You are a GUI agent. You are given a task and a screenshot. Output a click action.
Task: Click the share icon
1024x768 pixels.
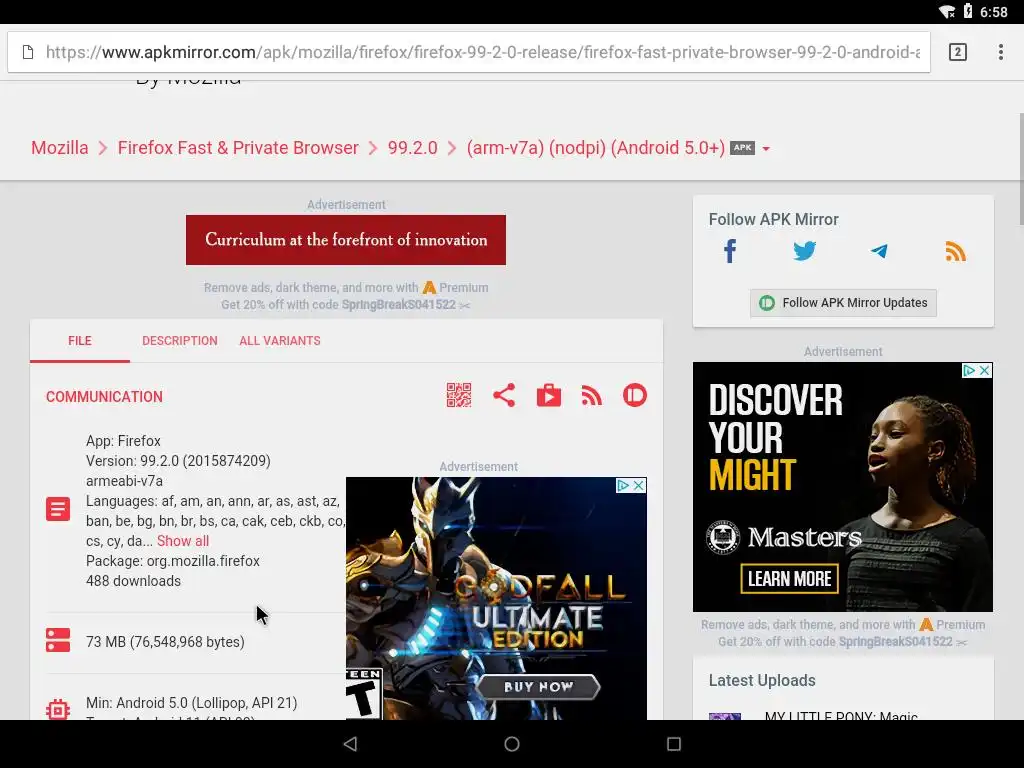coord(504,395)
